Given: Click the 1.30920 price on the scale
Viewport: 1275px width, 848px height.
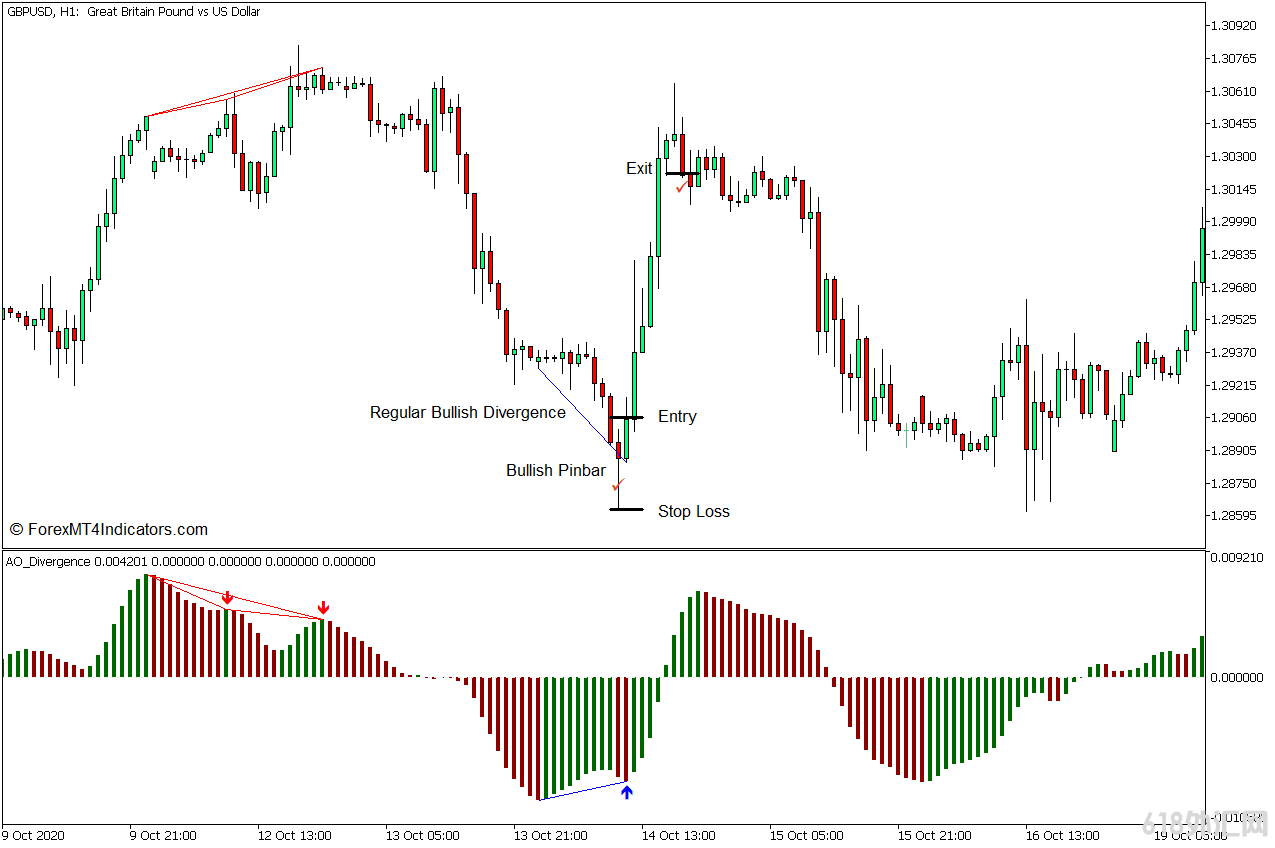Looking at the screenshot, I should [1232, 25].
